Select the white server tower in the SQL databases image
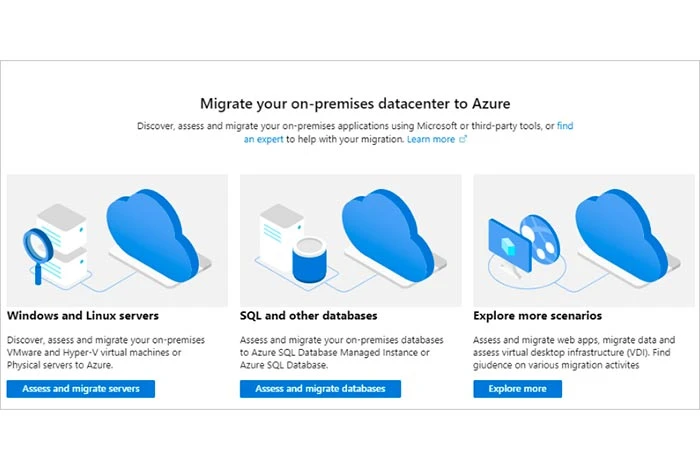Viewport: 700px width, 470px height. (x=280, y=237)
